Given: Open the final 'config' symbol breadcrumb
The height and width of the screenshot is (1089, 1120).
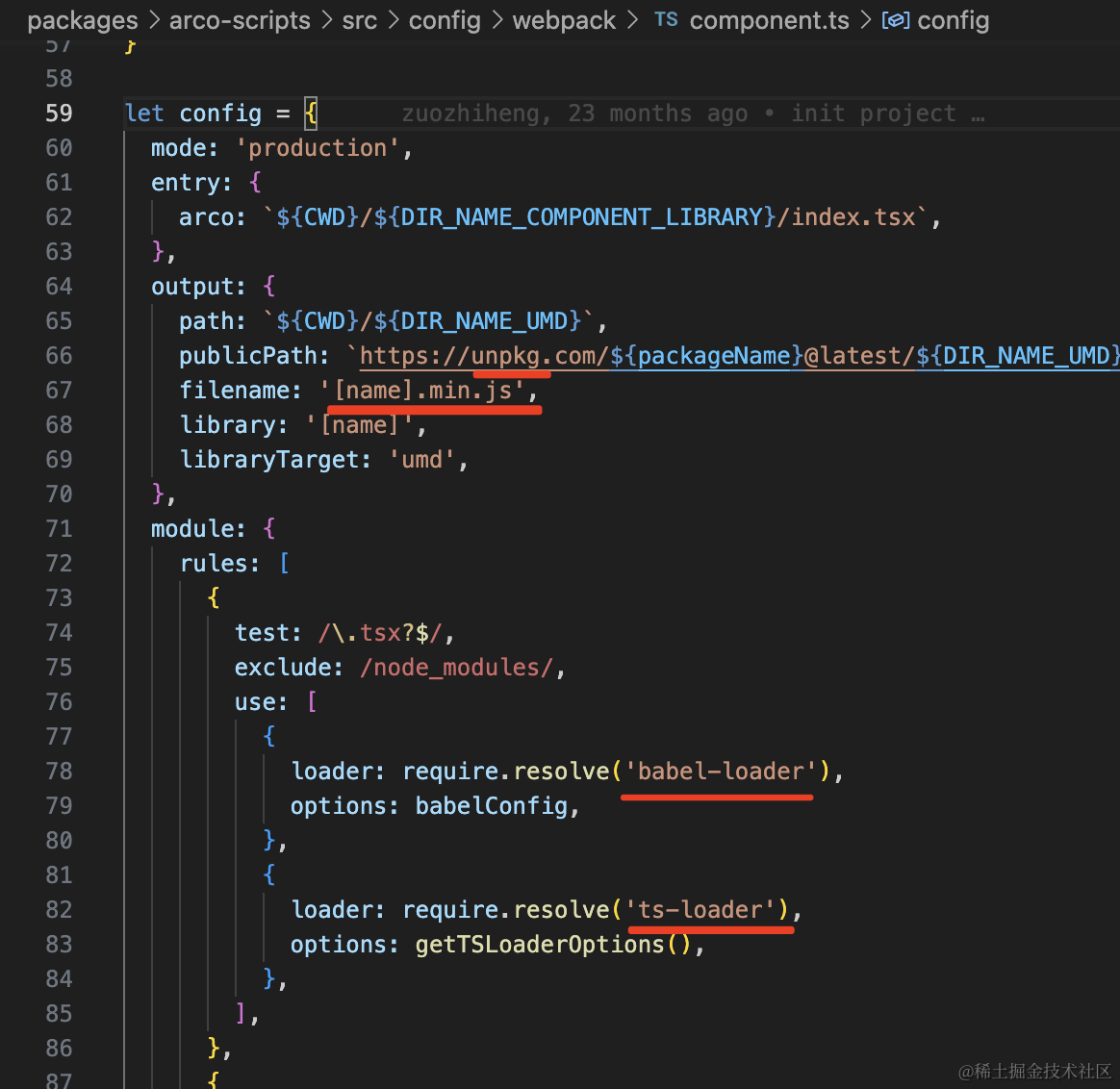Looking at the screenshot, I should [953, 20].
